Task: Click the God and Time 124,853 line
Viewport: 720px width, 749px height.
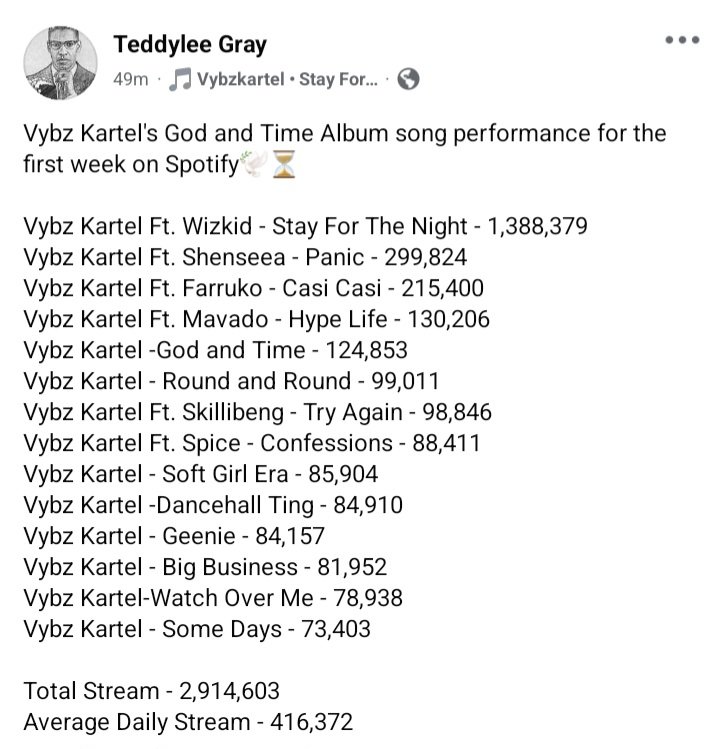Action: pyautogui.click(x=215, y=350)
